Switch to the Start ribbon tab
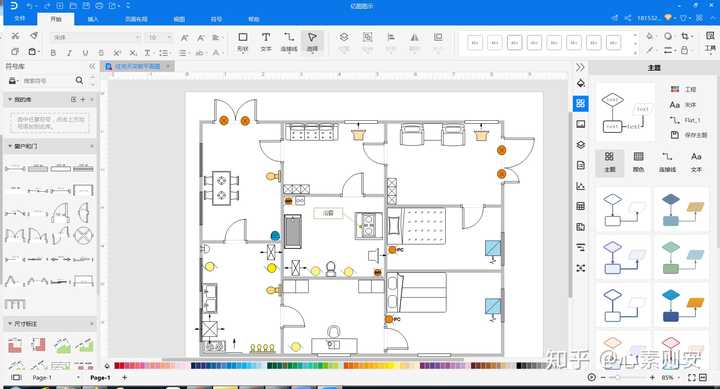 (x=56, y=19)
